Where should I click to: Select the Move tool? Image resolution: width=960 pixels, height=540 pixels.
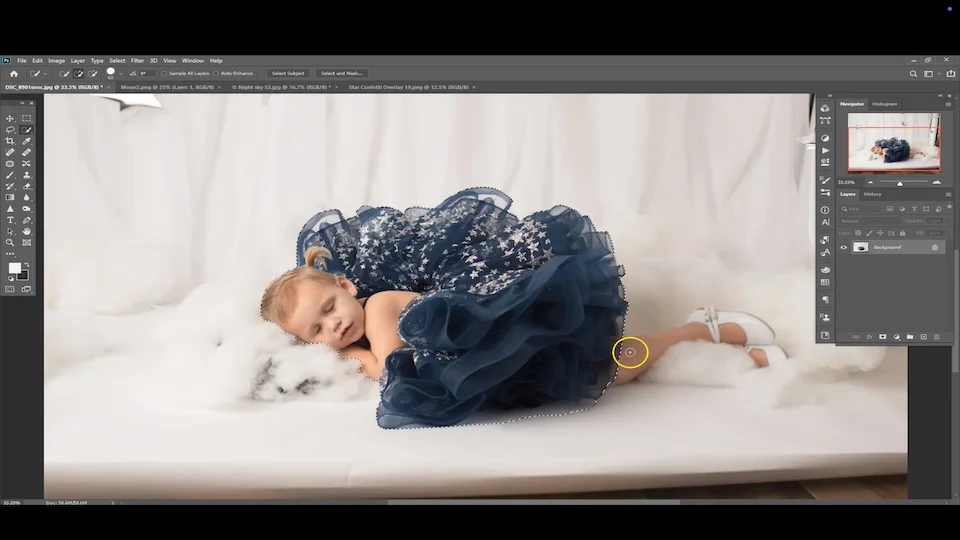pyautogui.click(x=10, y=118)
